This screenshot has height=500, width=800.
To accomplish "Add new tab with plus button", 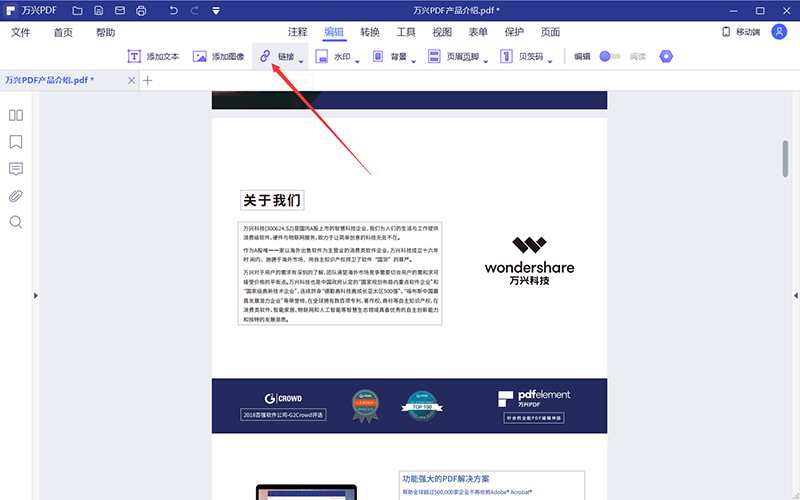I will [x=147, y=80].
